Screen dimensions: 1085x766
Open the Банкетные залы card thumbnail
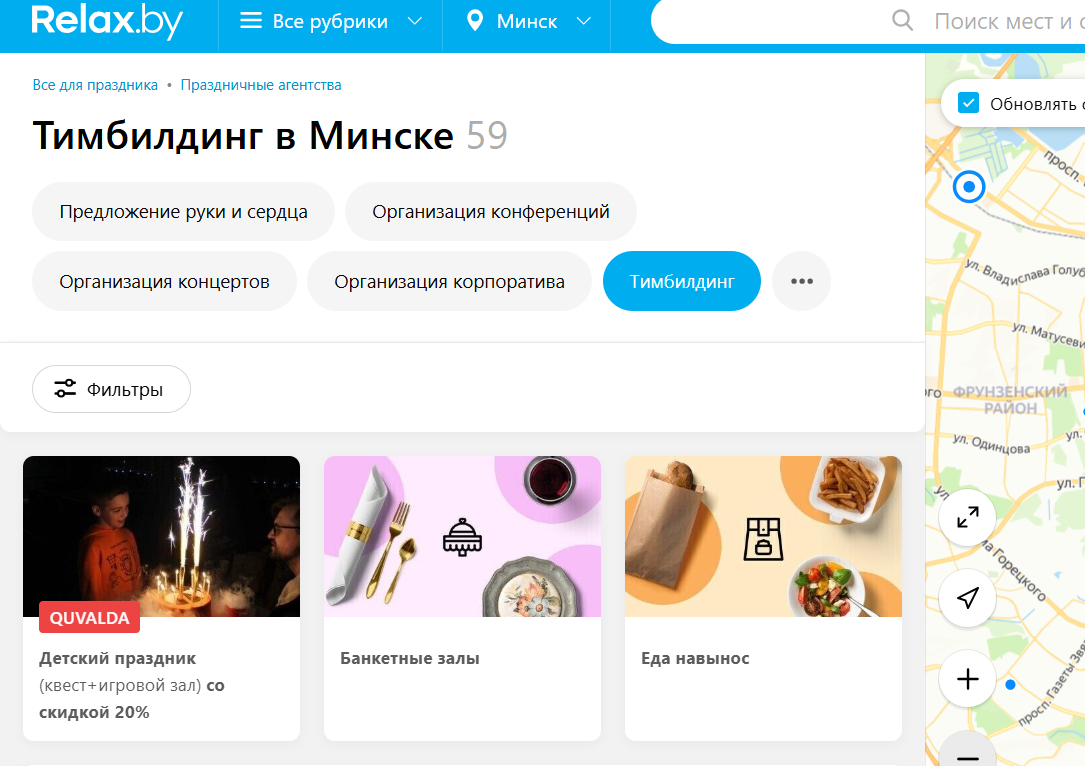462,536
